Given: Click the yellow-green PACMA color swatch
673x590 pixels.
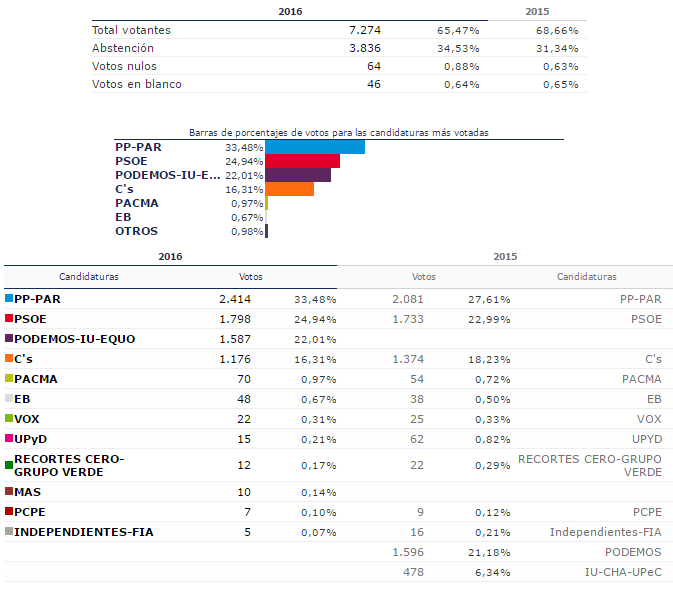Looking at the screenshot, I should point(9,378).
